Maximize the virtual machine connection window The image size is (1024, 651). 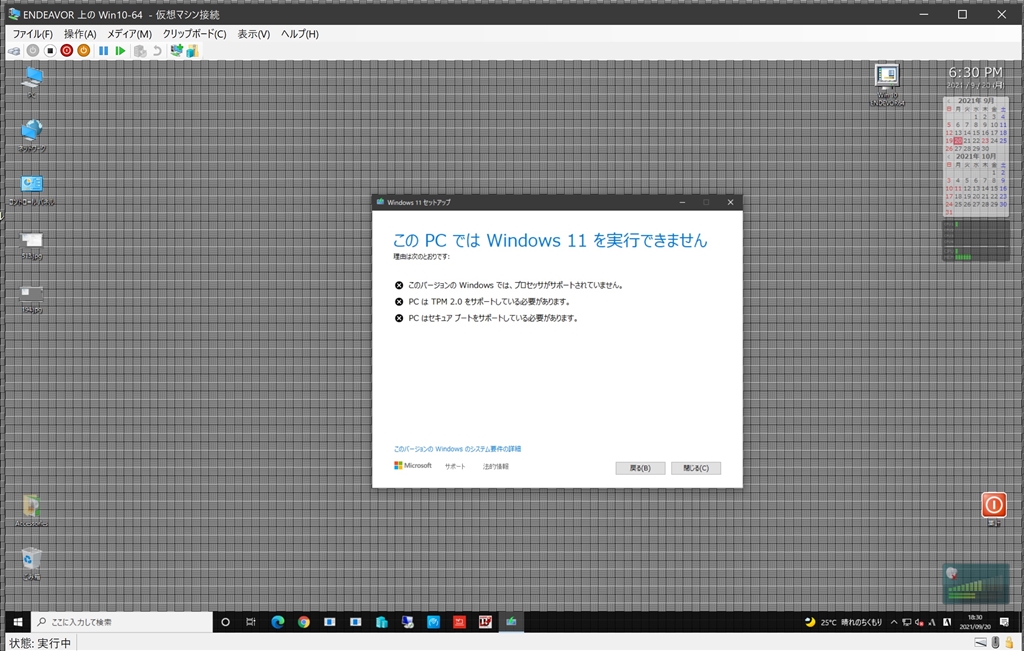coord(962,14)
